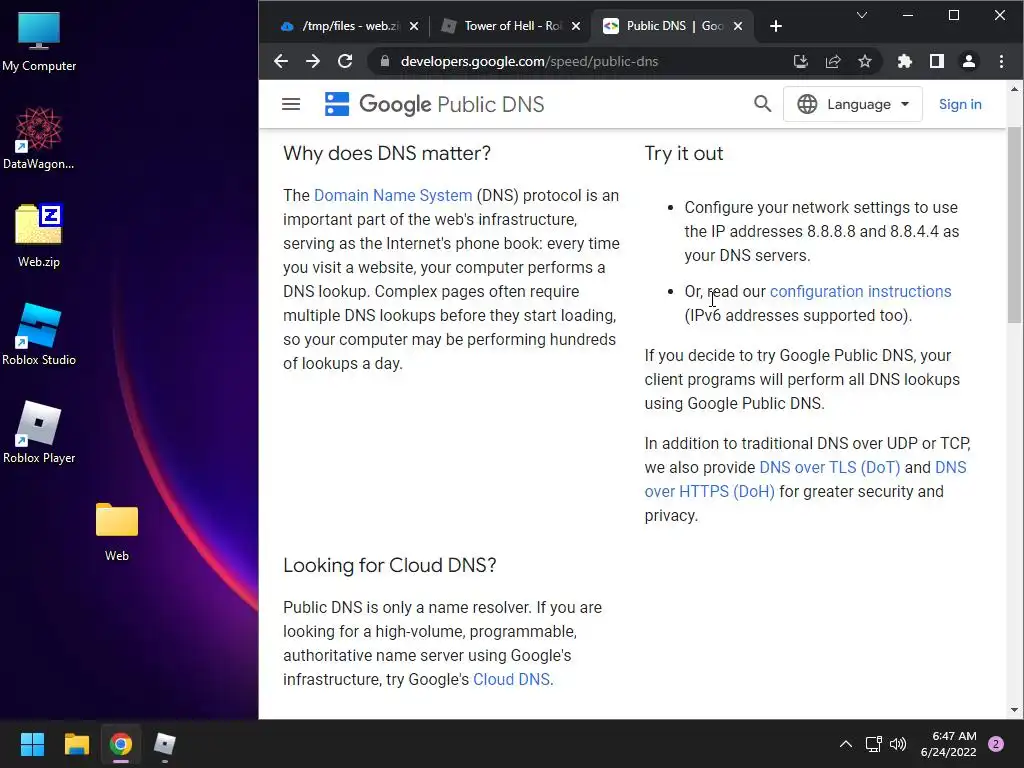Click the Google Public DNS logo

point(434,104)
